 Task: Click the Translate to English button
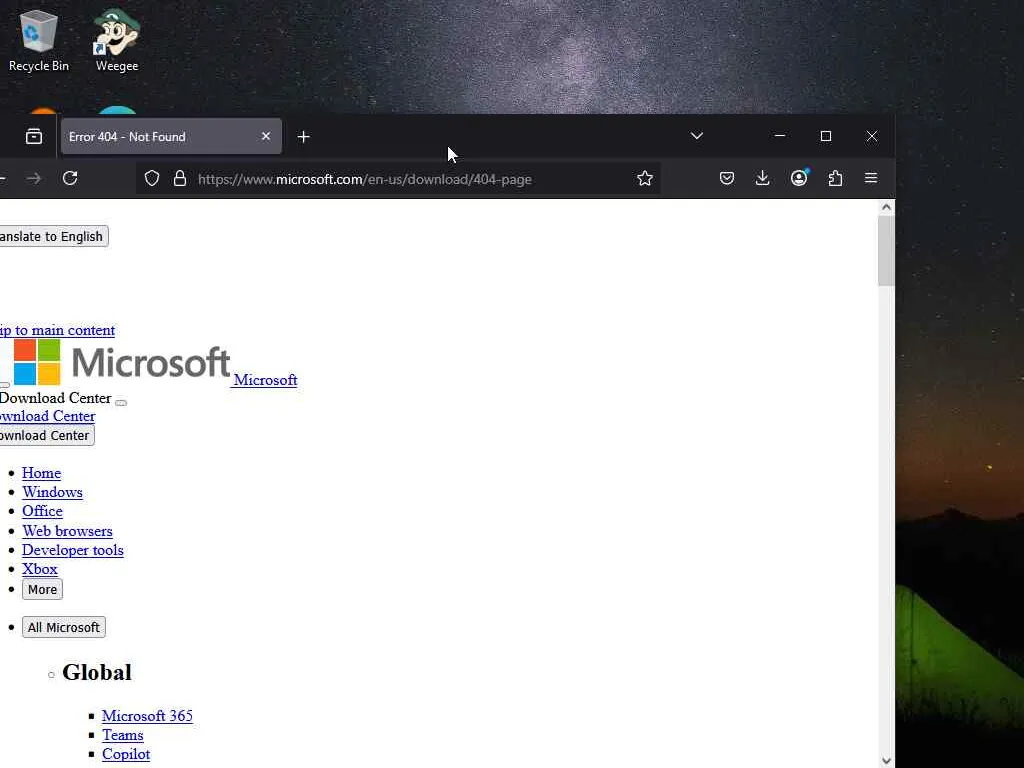click(52, 236)
